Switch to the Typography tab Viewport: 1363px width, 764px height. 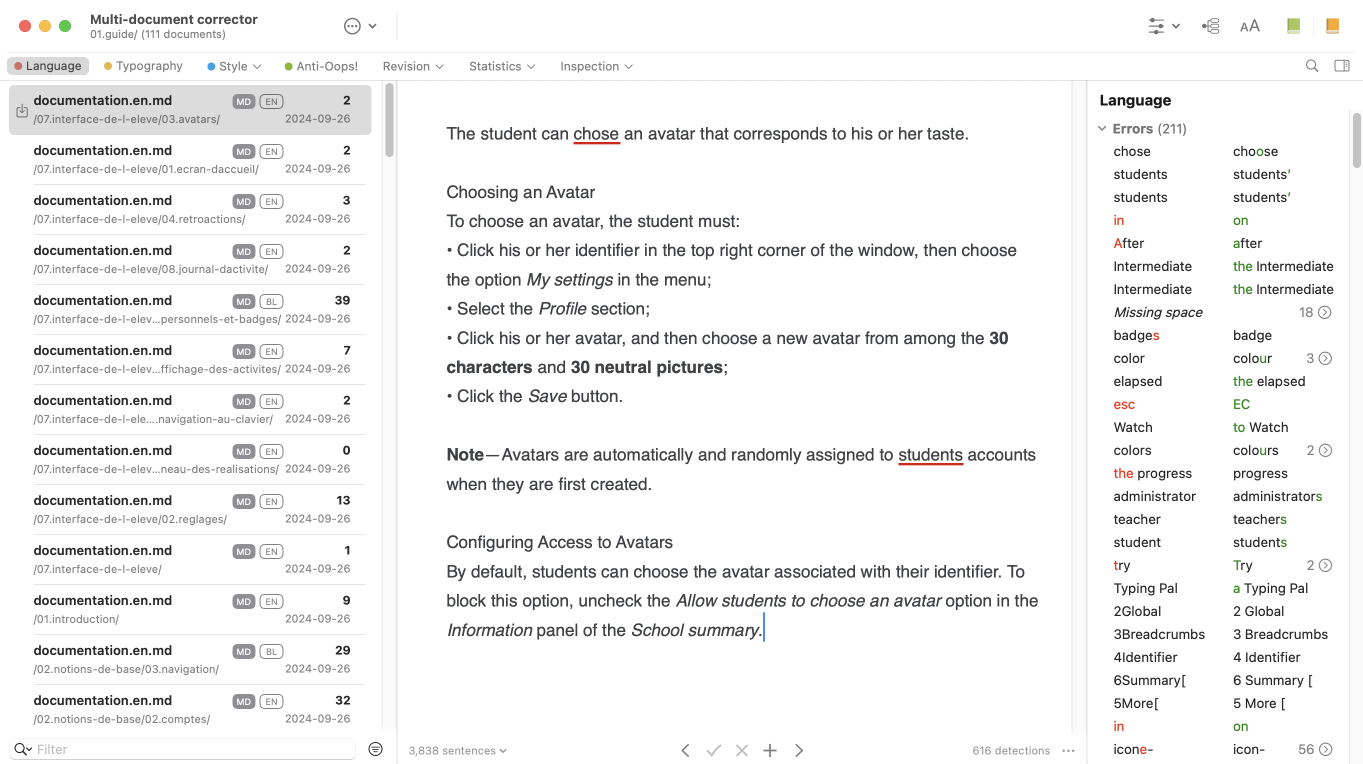click(143, 66)
